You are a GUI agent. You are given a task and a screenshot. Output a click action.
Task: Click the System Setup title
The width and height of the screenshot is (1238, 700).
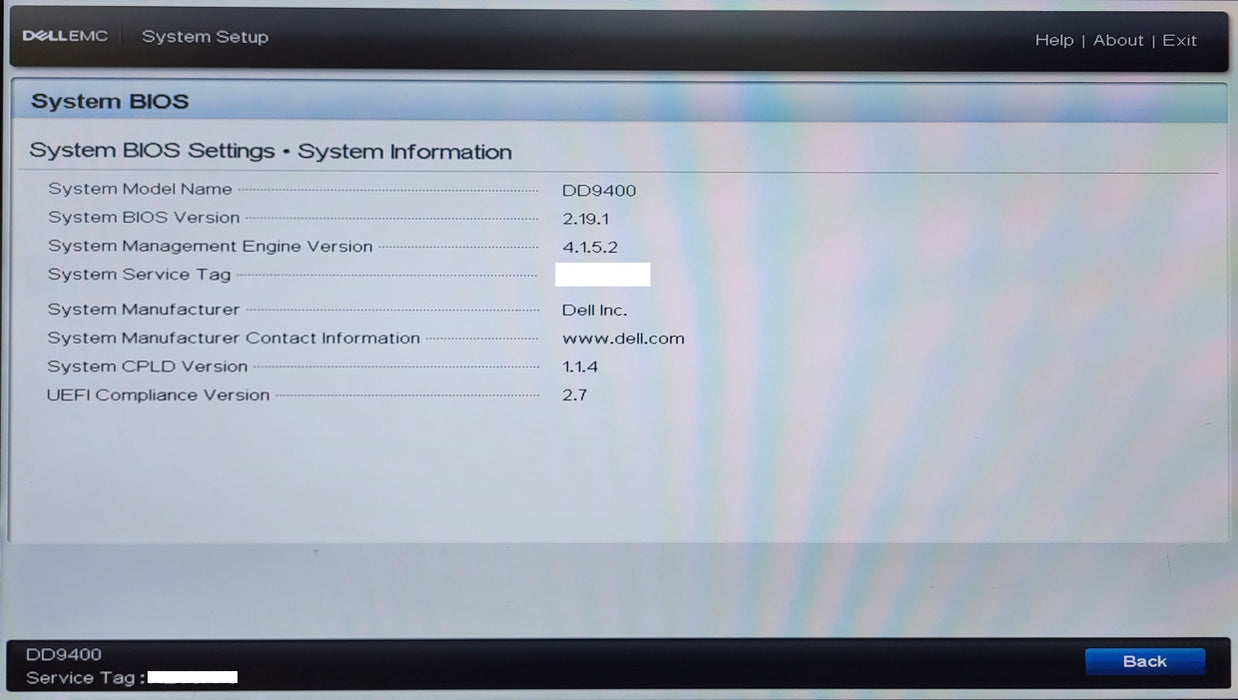tap(205, 37)
